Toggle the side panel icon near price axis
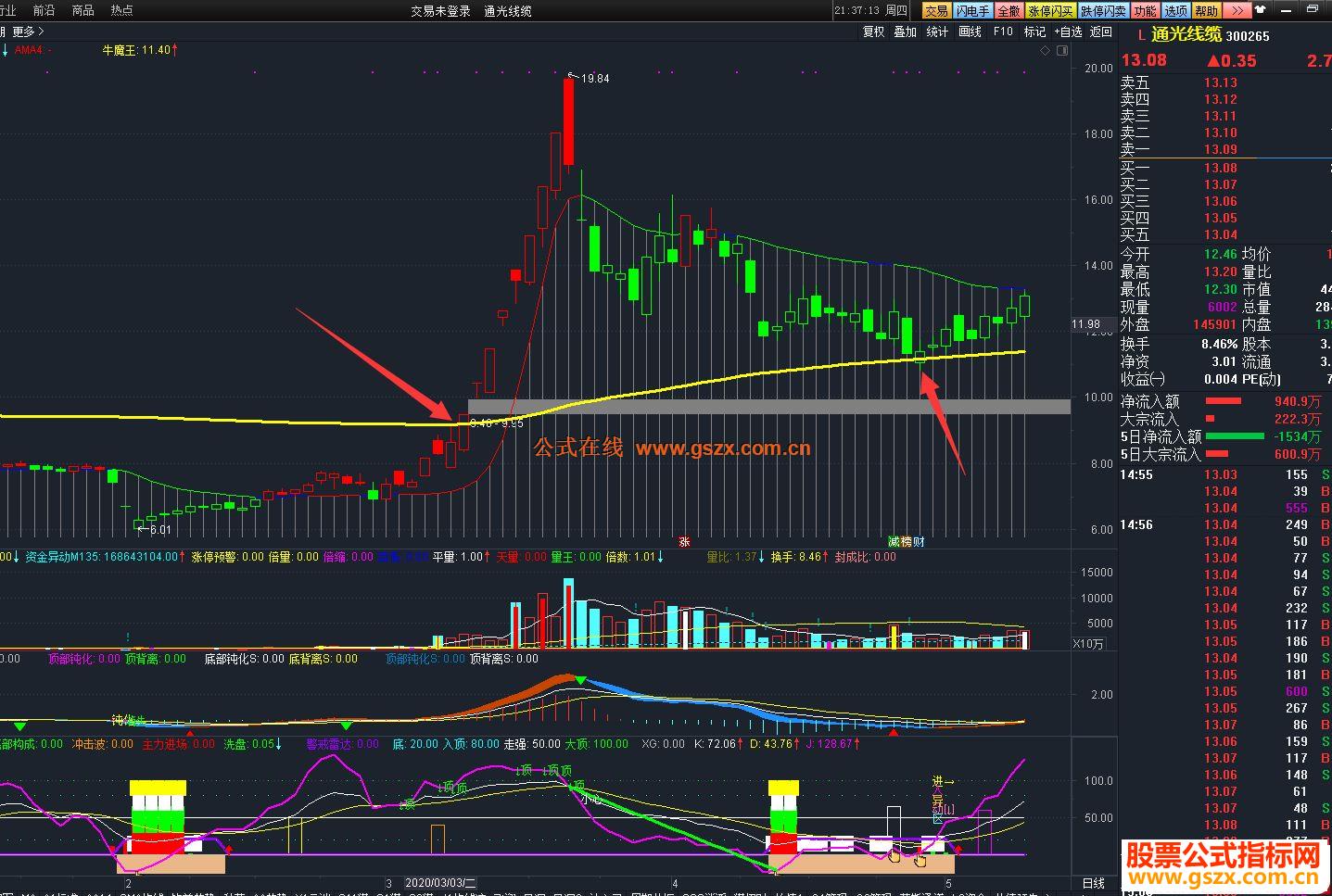The image size is (1332, 896). pyautogui.click(x=1062, y=51)
